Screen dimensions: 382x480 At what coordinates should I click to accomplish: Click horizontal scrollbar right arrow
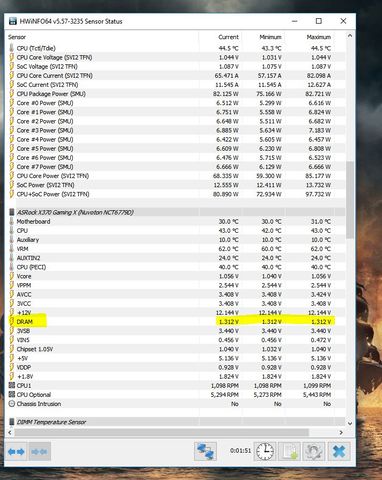(x=341, y=432)
